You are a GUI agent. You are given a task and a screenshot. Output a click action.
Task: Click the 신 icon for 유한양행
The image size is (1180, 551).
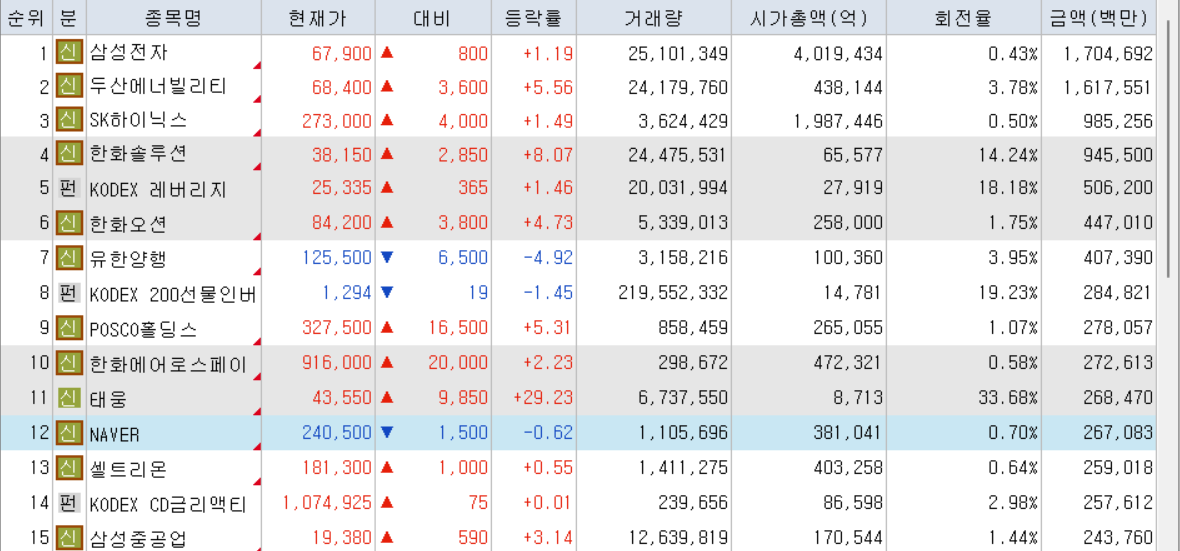click(70, 258)
